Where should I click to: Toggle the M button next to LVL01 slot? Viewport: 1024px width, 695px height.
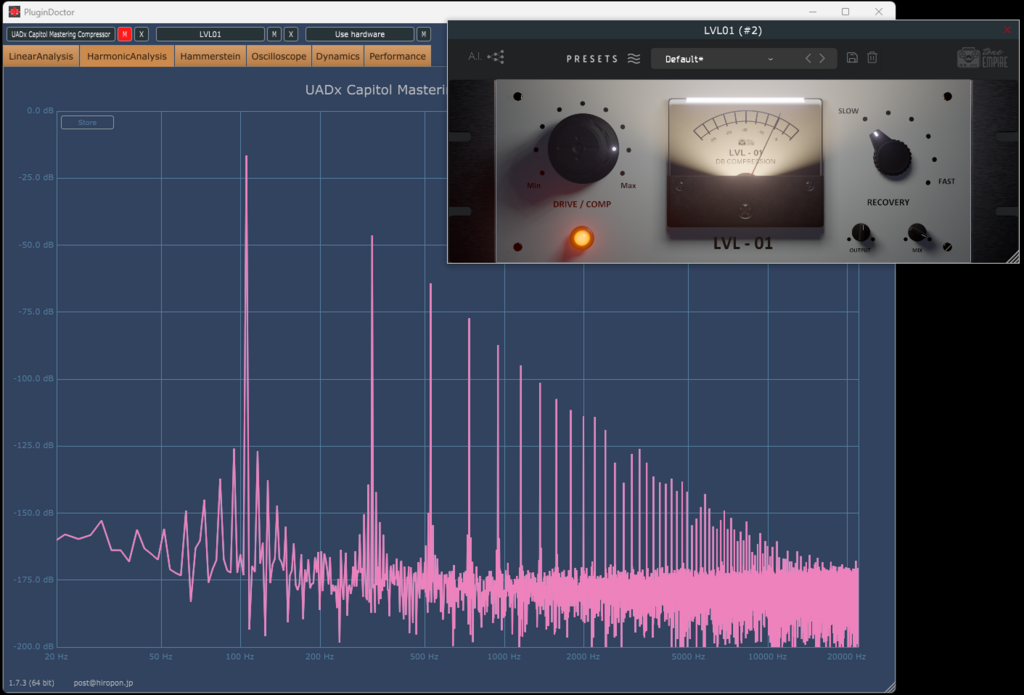tap(274, 34)
